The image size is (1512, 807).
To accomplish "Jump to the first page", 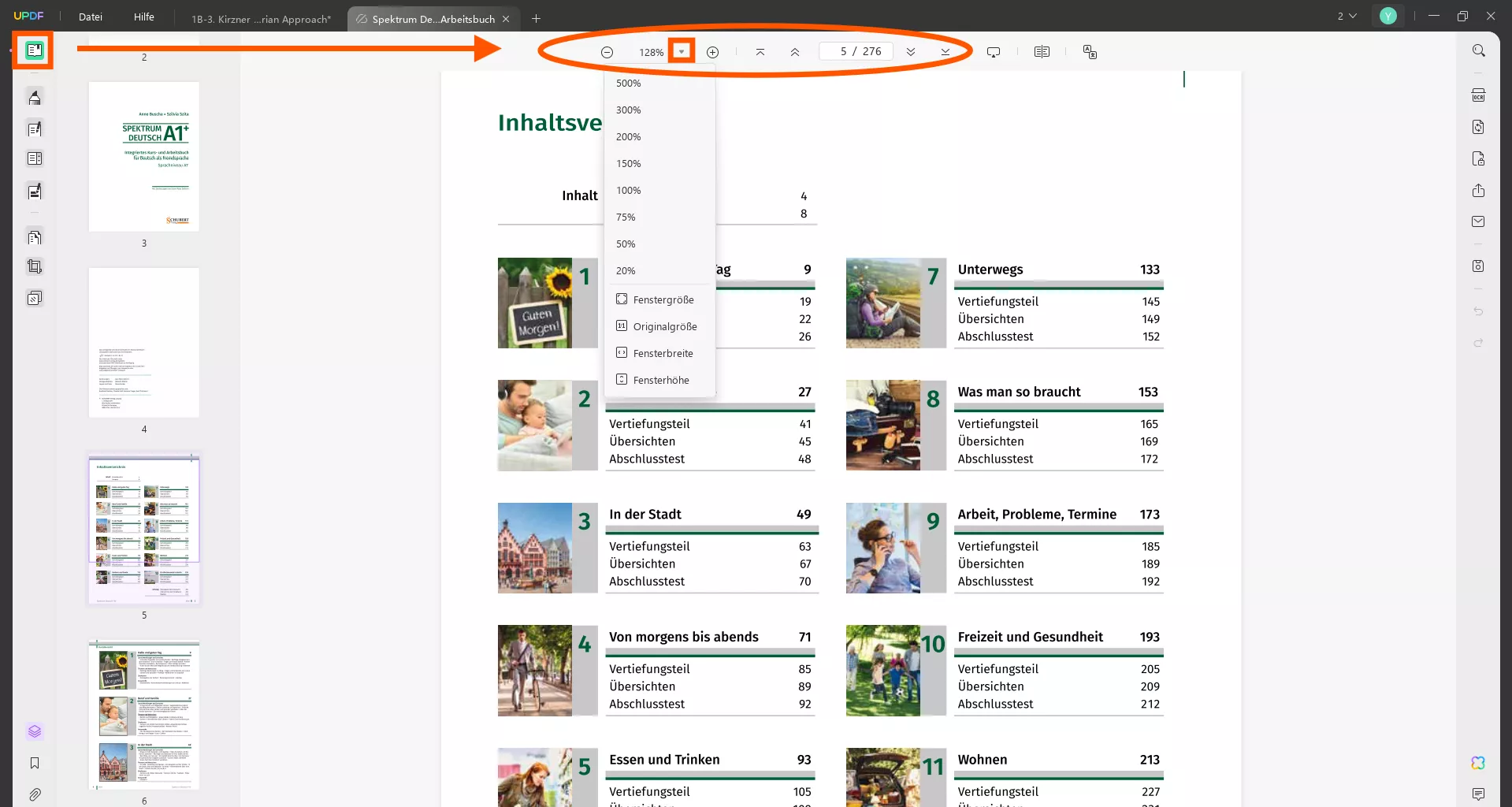I will pos(760,52).
